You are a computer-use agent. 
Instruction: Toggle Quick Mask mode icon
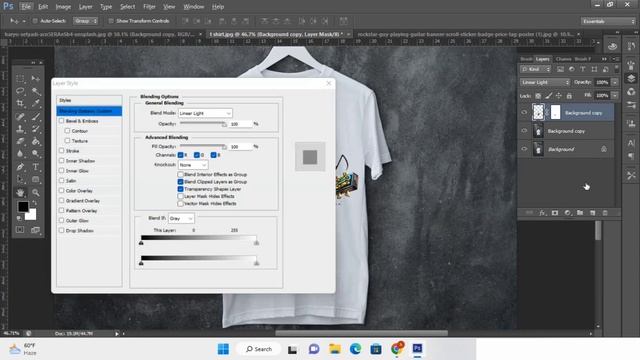pyautogui.click(x=20, y=230)
